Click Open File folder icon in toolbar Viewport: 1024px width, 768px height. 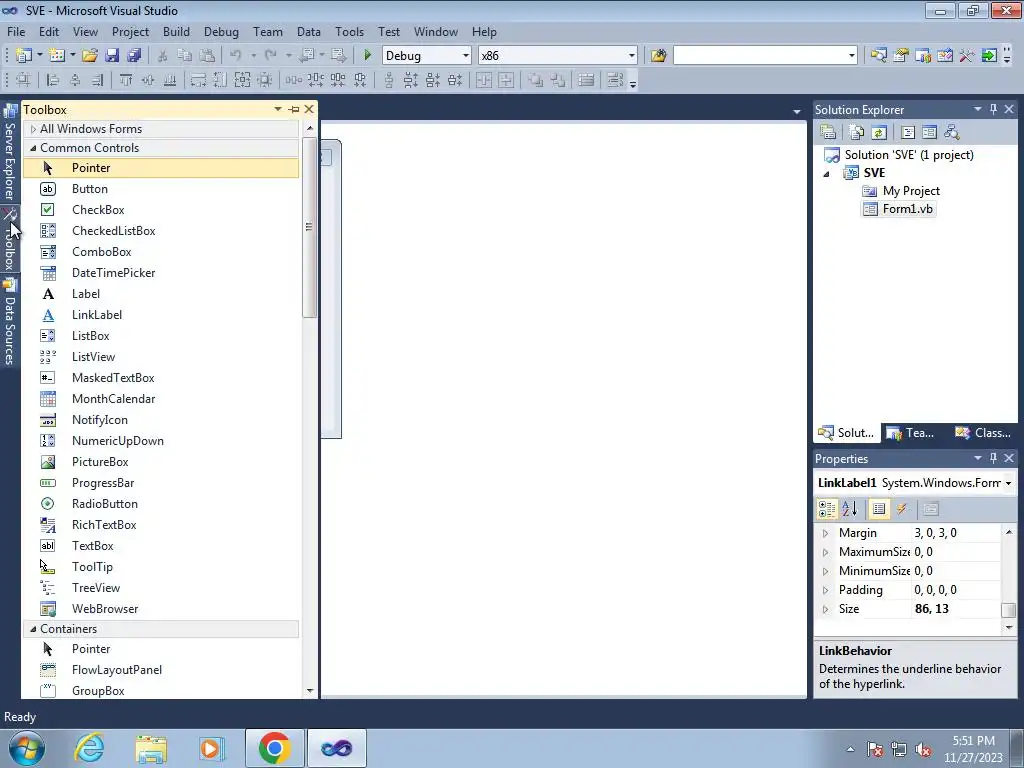(x=90, y=56)
